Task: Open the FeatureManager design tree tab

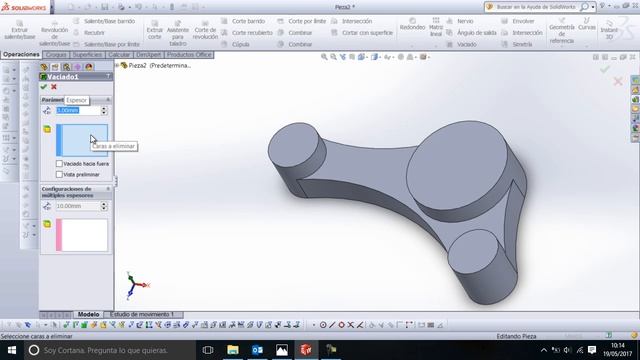Action: point(44,67)
